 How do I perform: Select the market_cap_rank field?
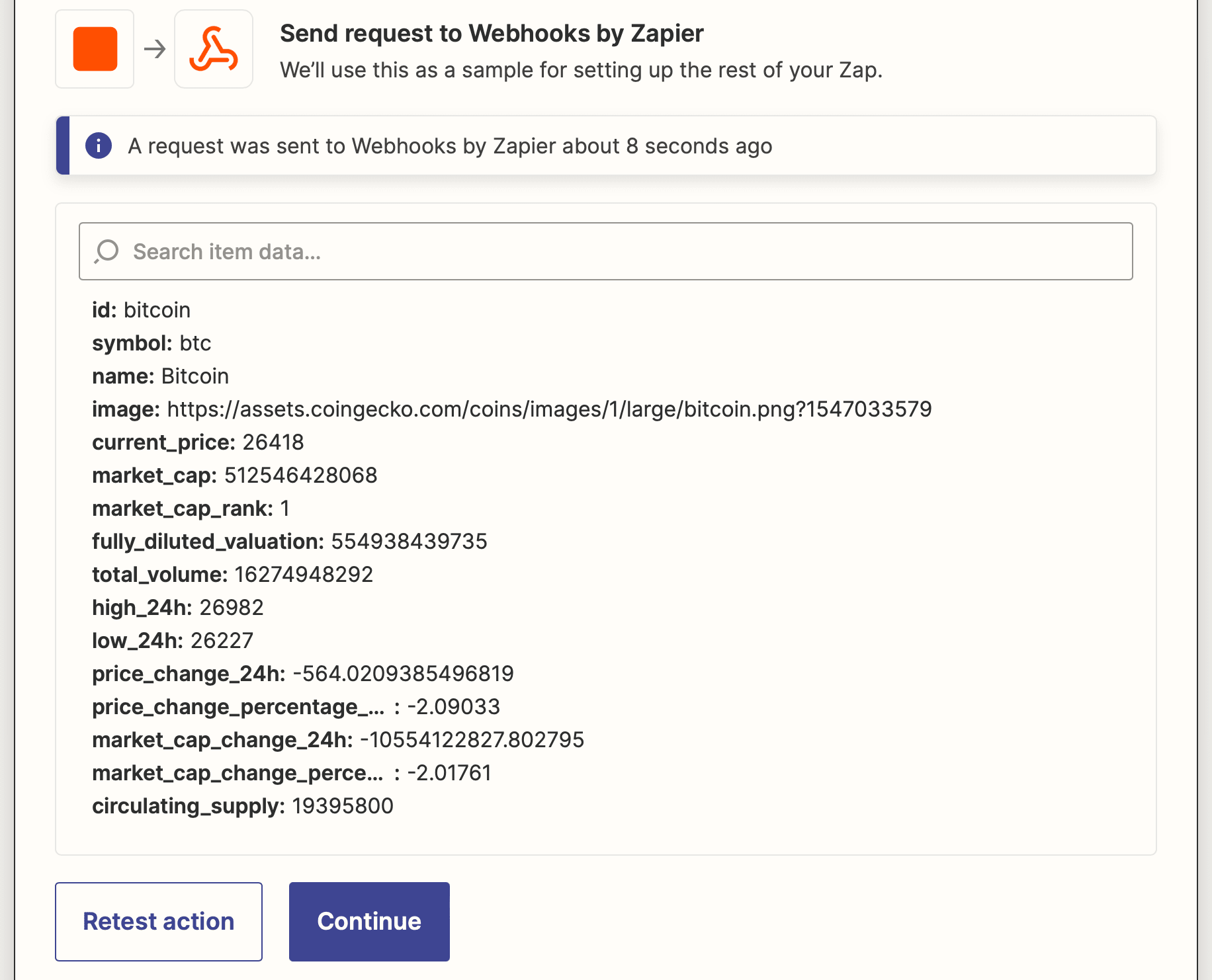point(191,508)
